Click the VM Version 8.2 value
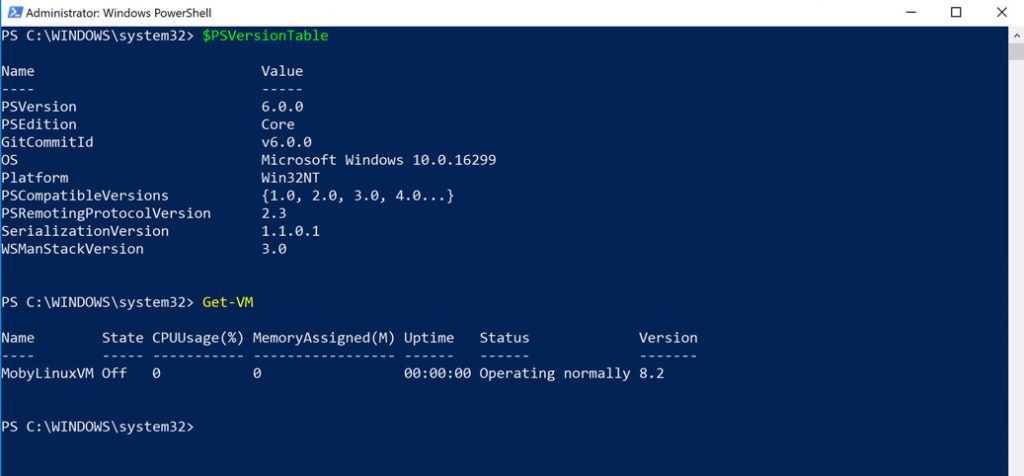The image size is (1024, 476). tap(651, 373)
